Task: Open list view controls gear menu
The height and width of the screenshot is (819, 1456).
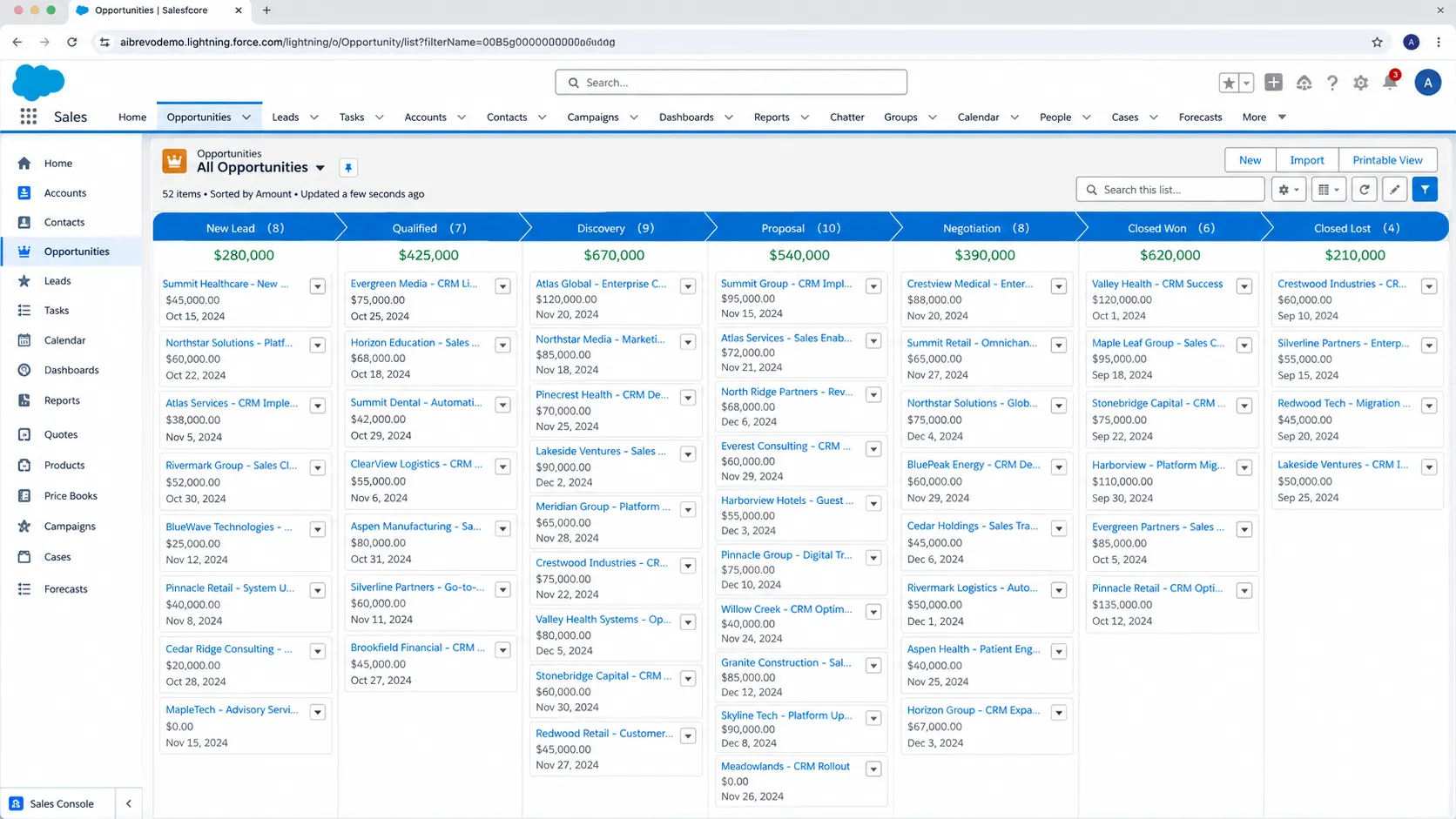Action: tap(1288, 190)
